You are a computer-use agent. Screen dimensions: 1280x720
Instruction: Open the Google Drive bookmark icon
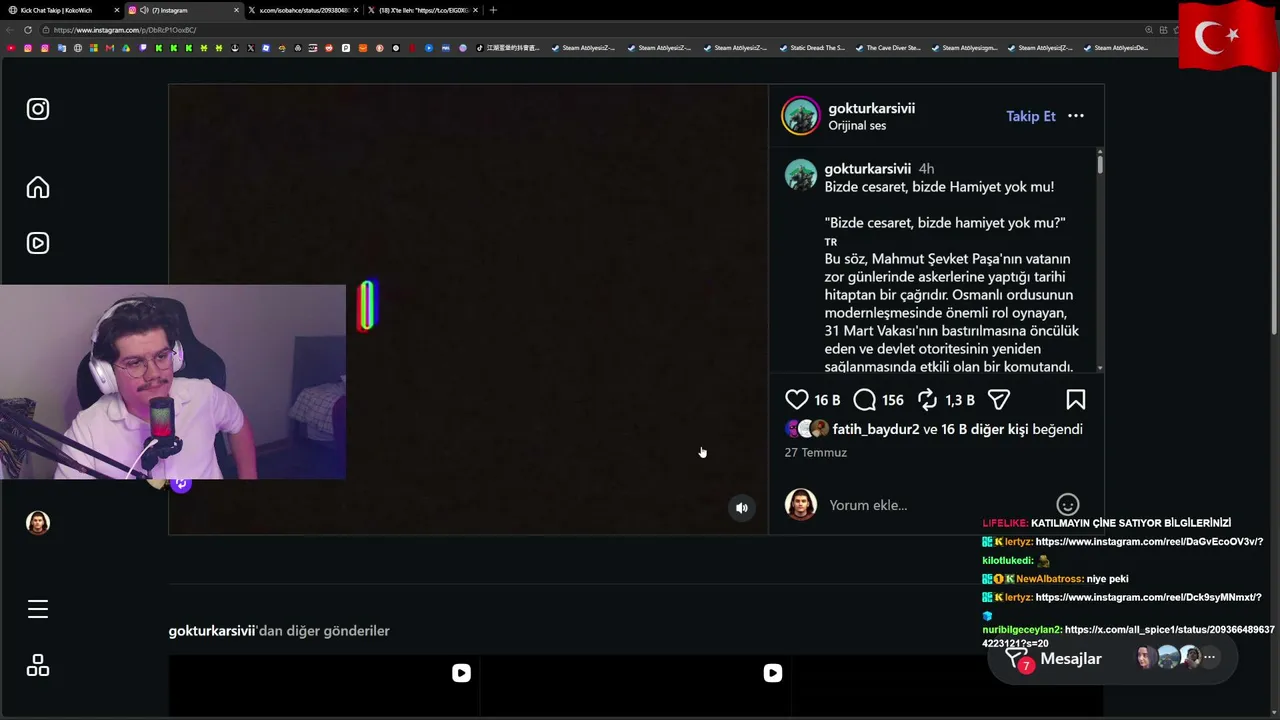(x=126, y=48)
